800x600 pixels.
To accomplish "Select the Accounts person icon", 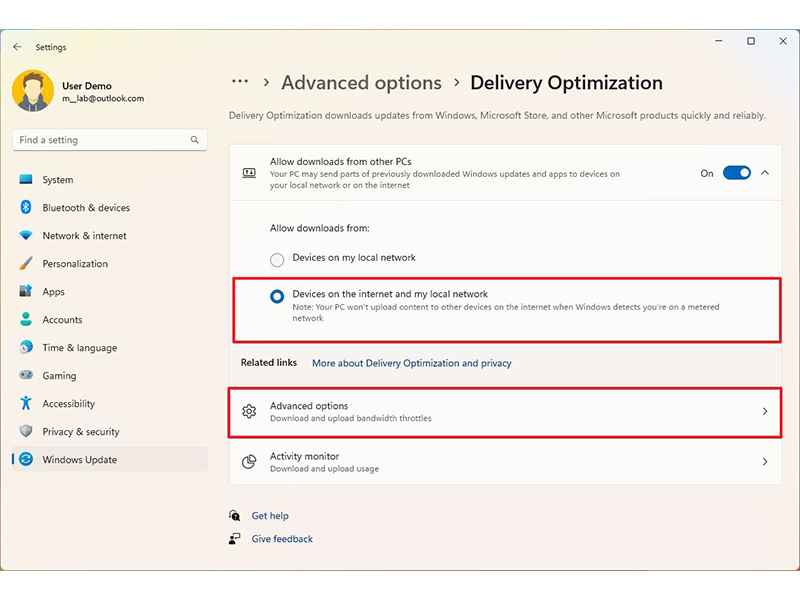I will coord(26,319).
